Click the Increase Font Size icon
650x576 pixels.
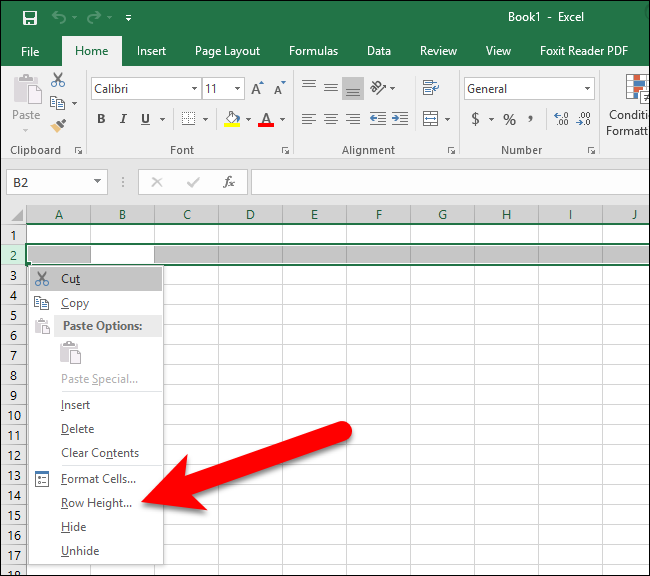click(x=257, y=88)
